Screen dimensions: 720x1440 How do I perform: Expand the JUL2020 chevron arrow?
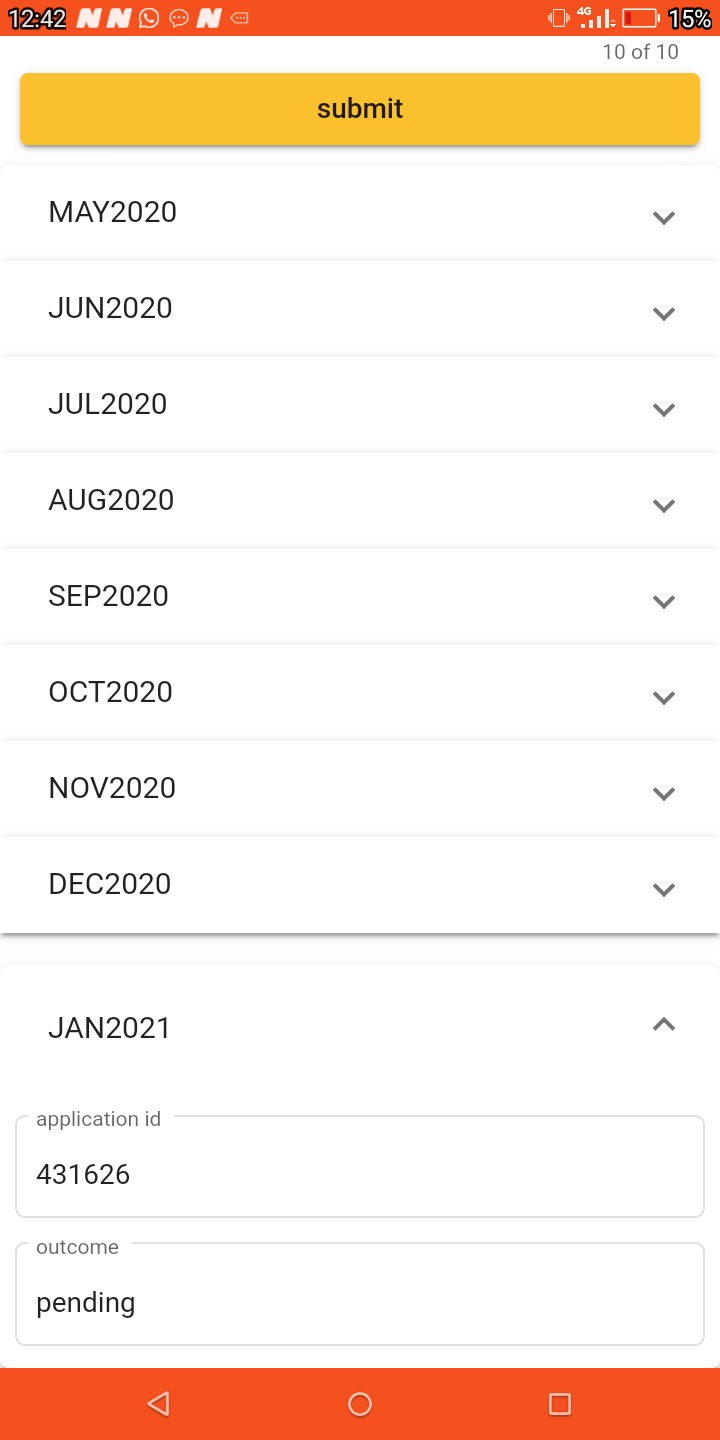[x=663, y=409]
